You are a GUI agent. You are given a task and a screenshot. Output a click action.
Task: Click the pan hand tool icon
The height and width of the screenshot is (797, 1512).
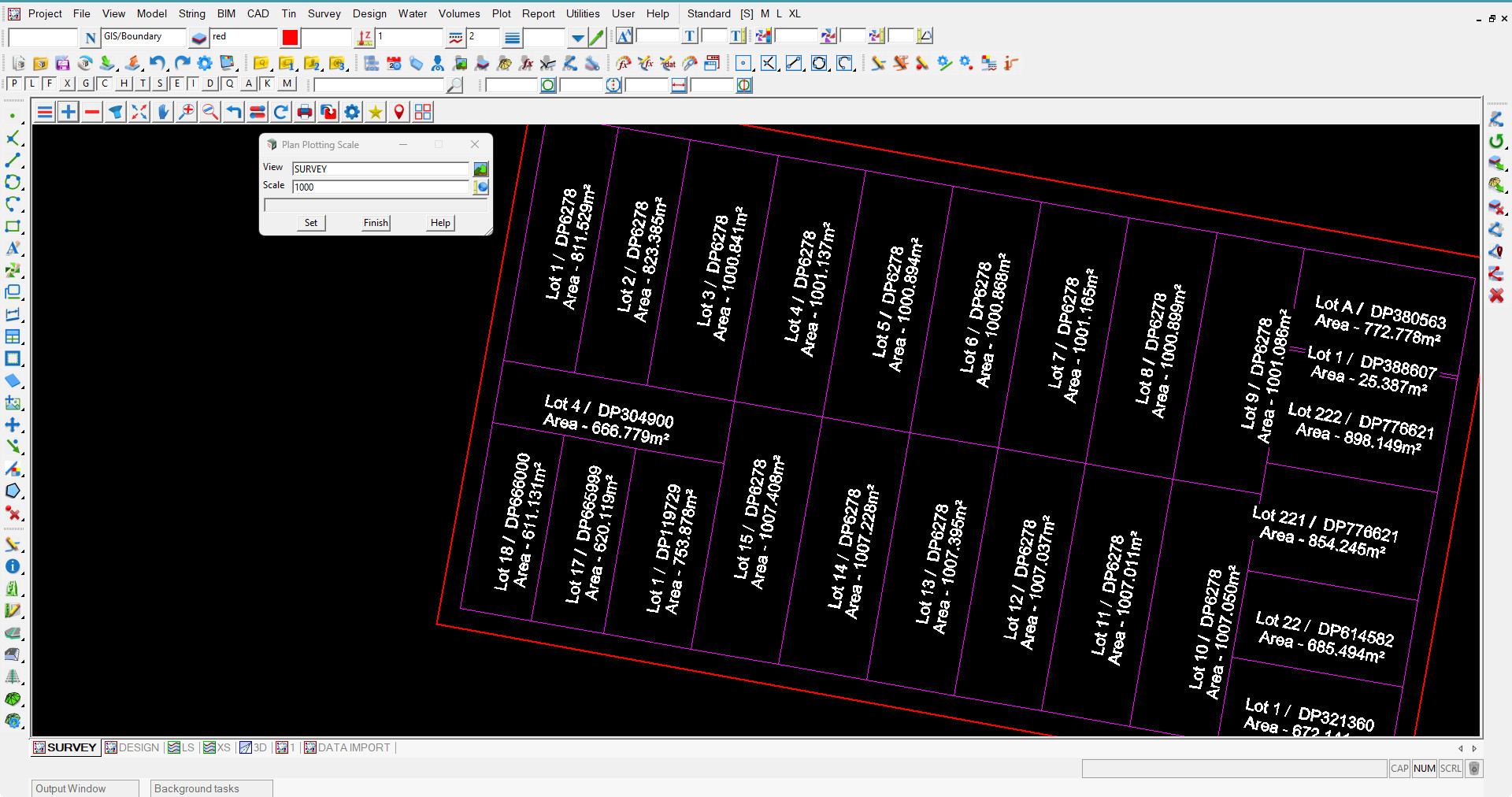click(x=163, y=113)
